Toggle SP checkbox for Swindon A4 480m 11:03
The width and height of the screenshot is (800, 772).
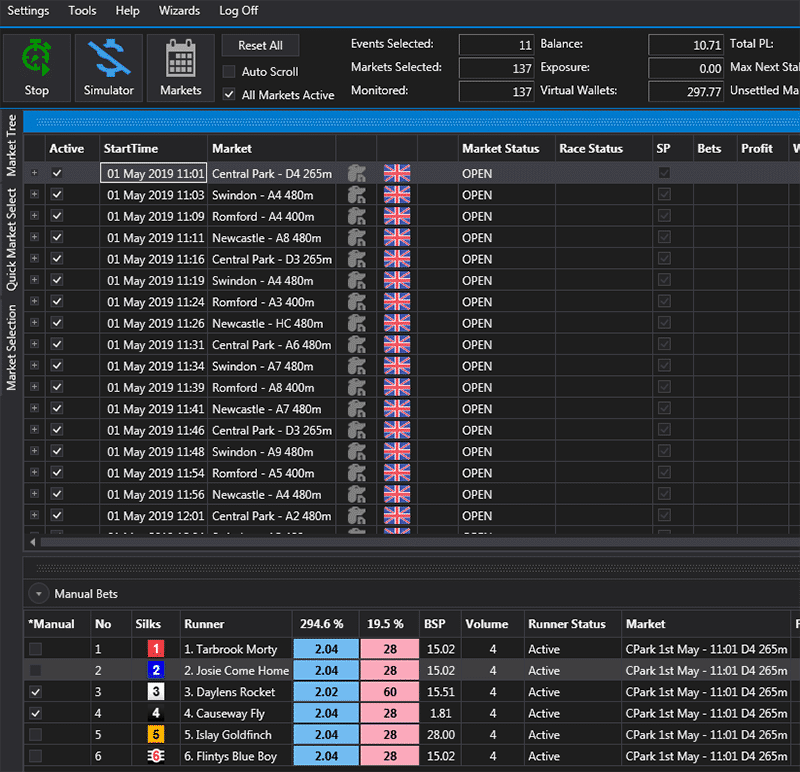(664, 195)
